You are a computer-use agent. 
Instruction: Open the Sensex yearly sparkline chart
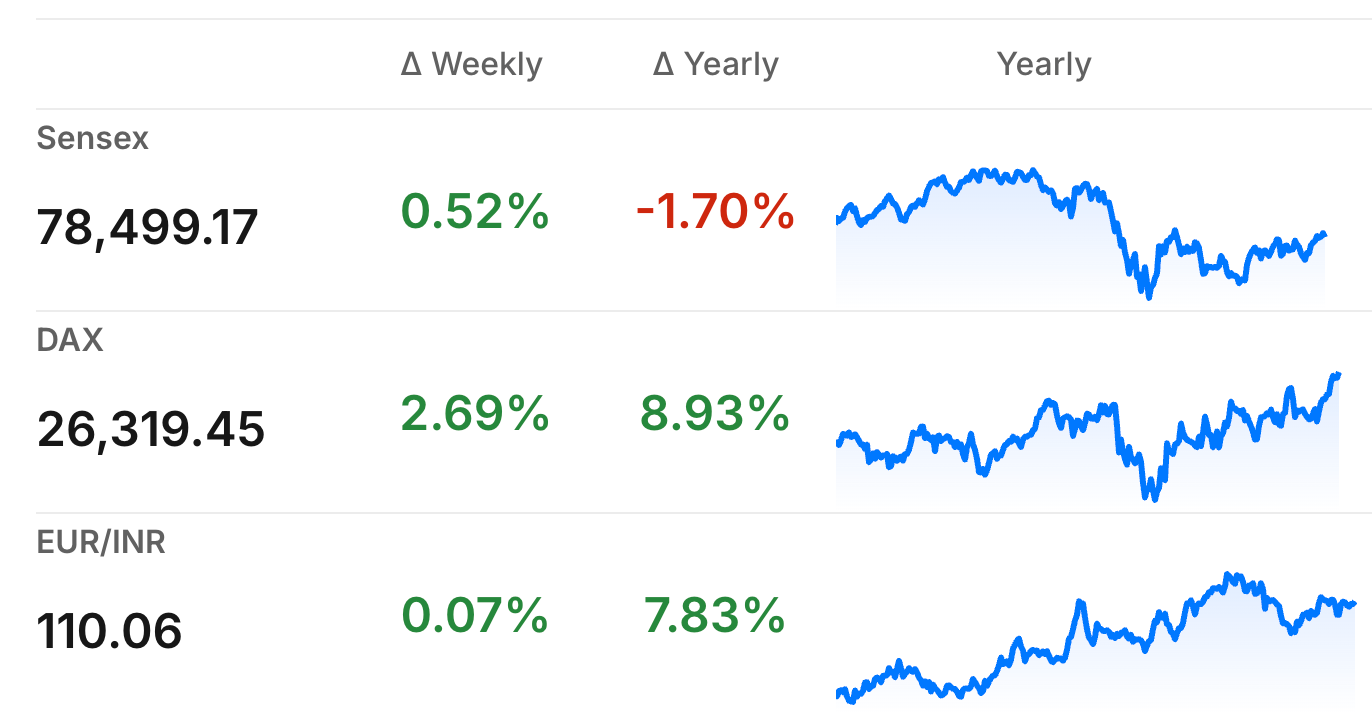click(1081, 233)
